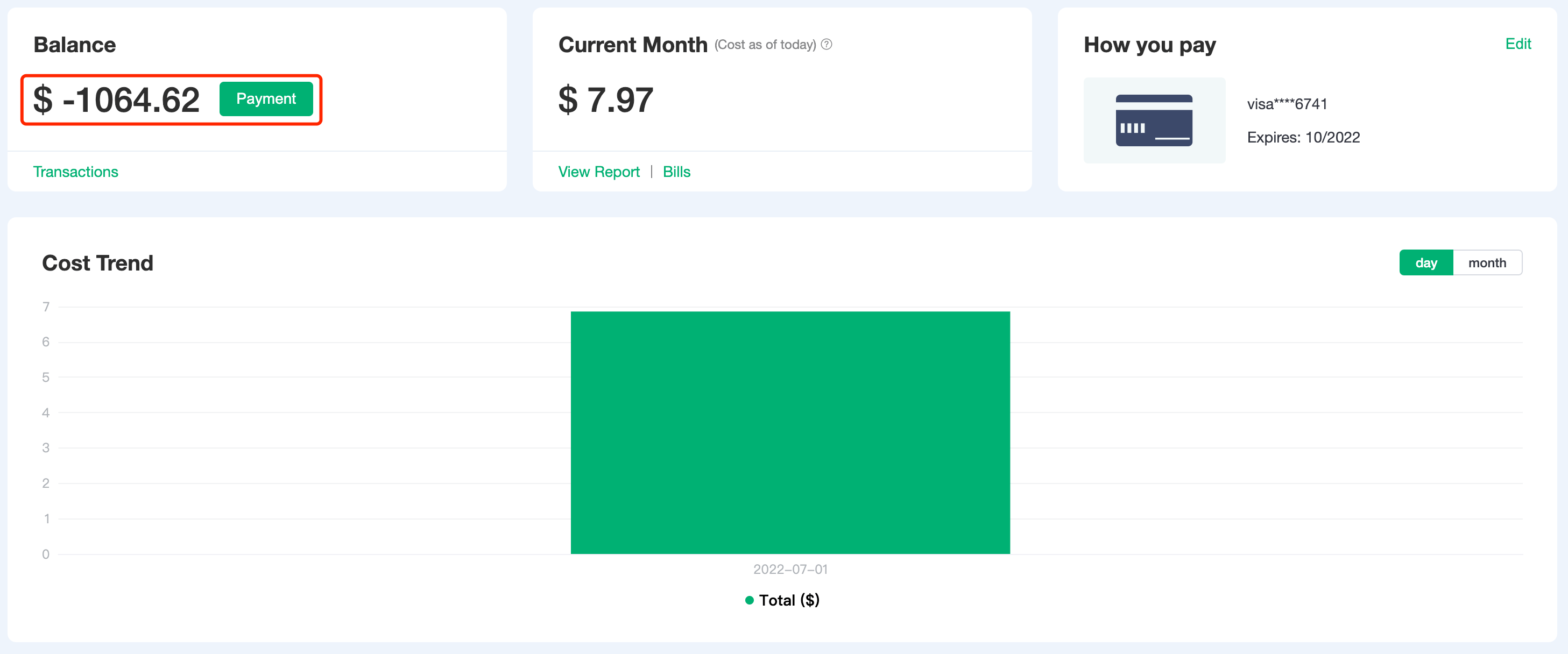The image size is (1568, 654).
Task: Edit the payment method
Action: tap(1517, 44)
